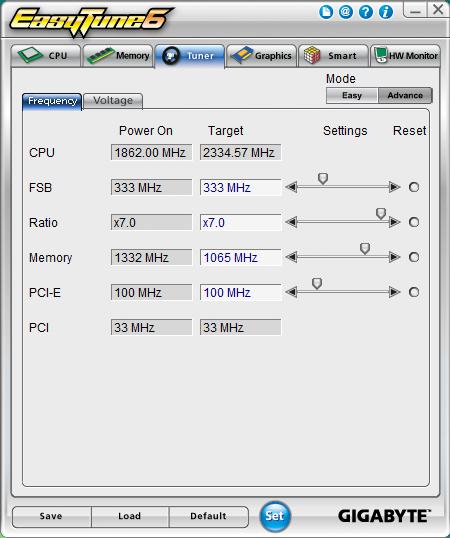
Task: Decrease FSB with left arrow
Action: 291,187
